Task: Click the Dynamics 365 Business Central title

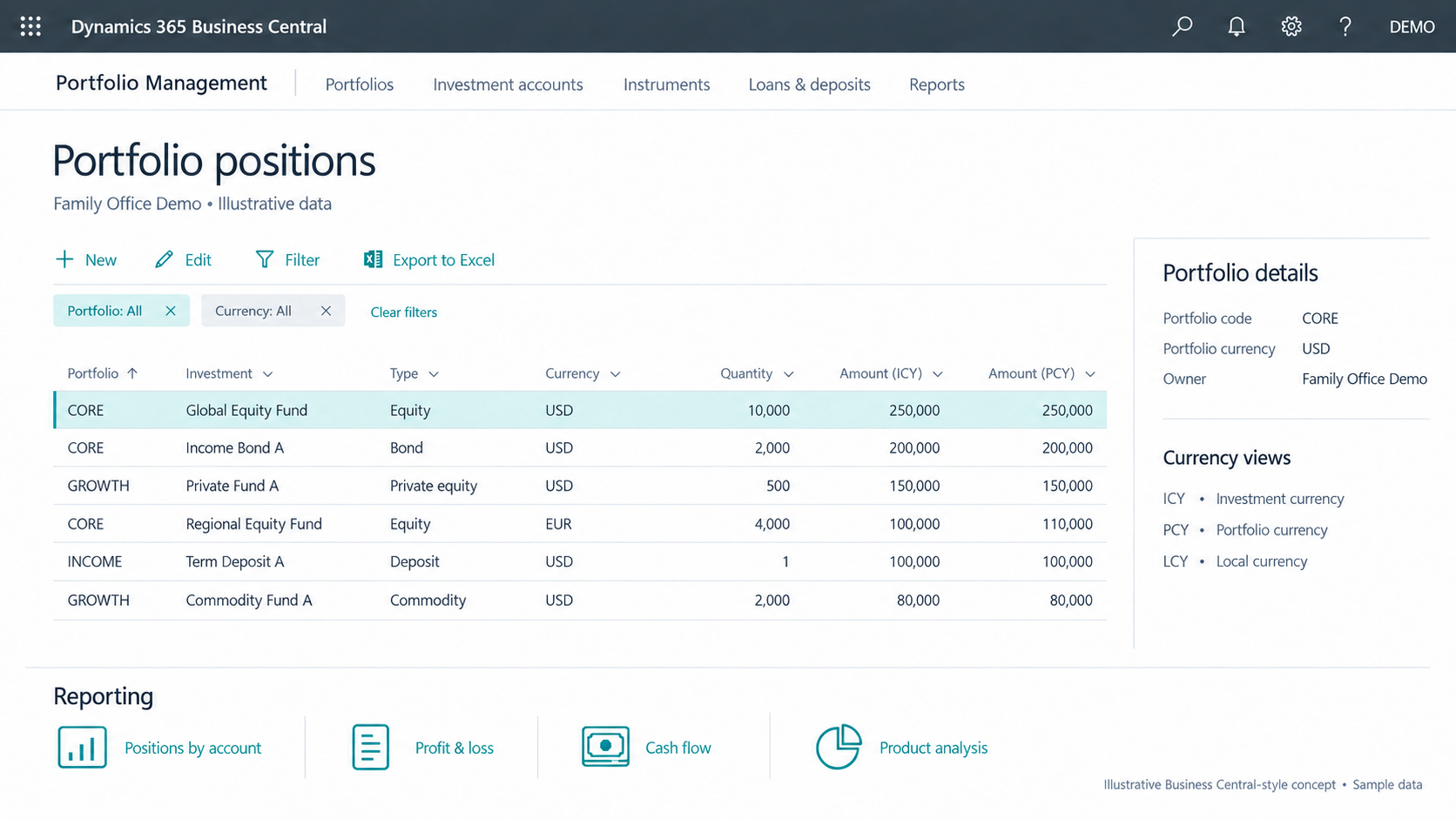Action: click(199, 27)
